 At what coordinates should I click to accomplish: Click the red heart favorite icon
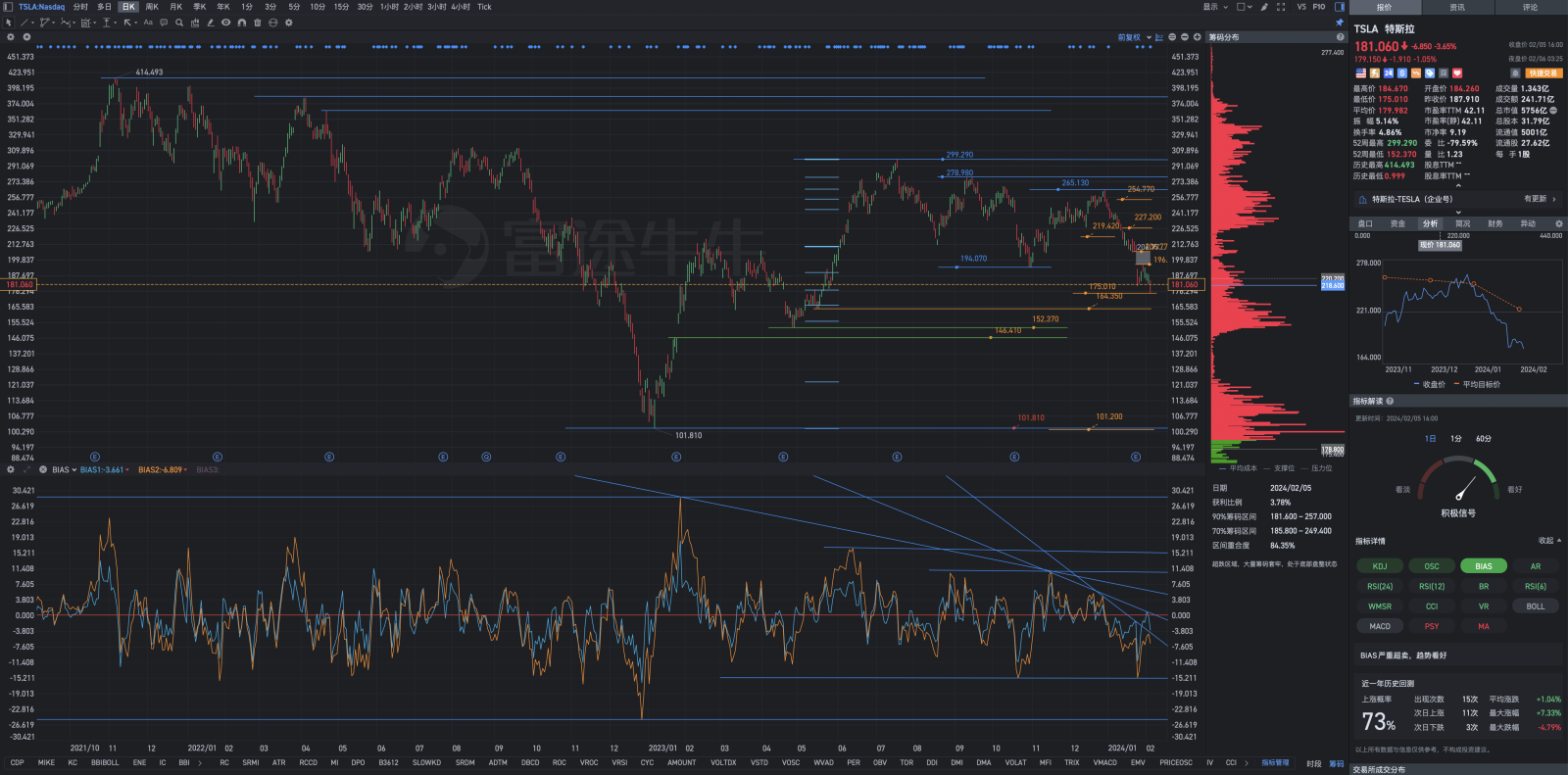pyautogui.click(x=1457, y=73)
